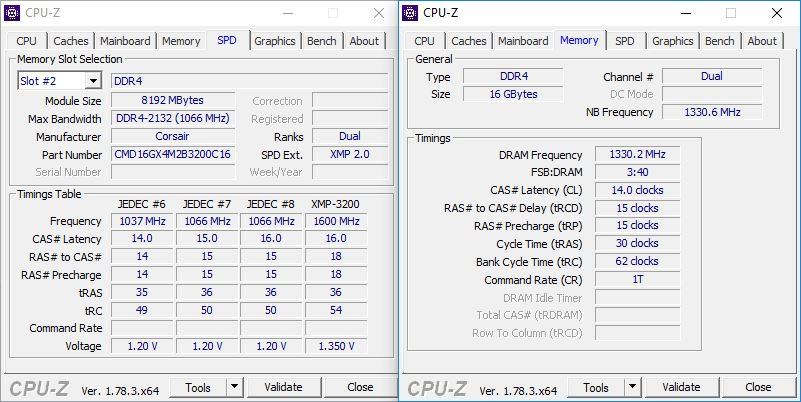
Task: Click Tools button in right window
Action: (x=596, y=387)
